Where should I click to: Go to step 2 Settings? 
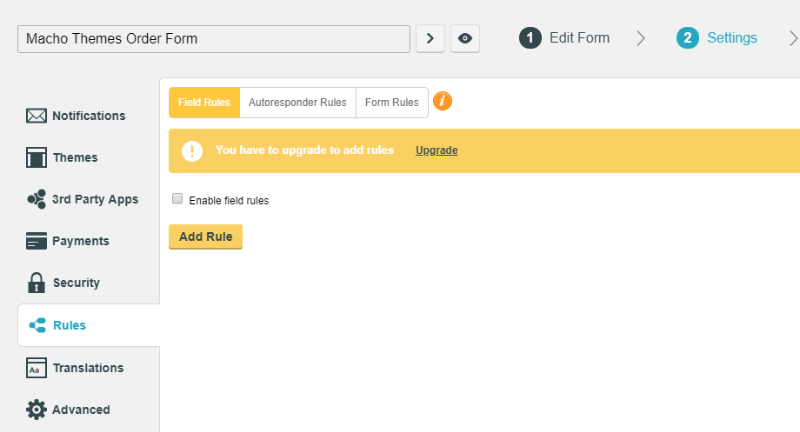[x=717, y=38]
